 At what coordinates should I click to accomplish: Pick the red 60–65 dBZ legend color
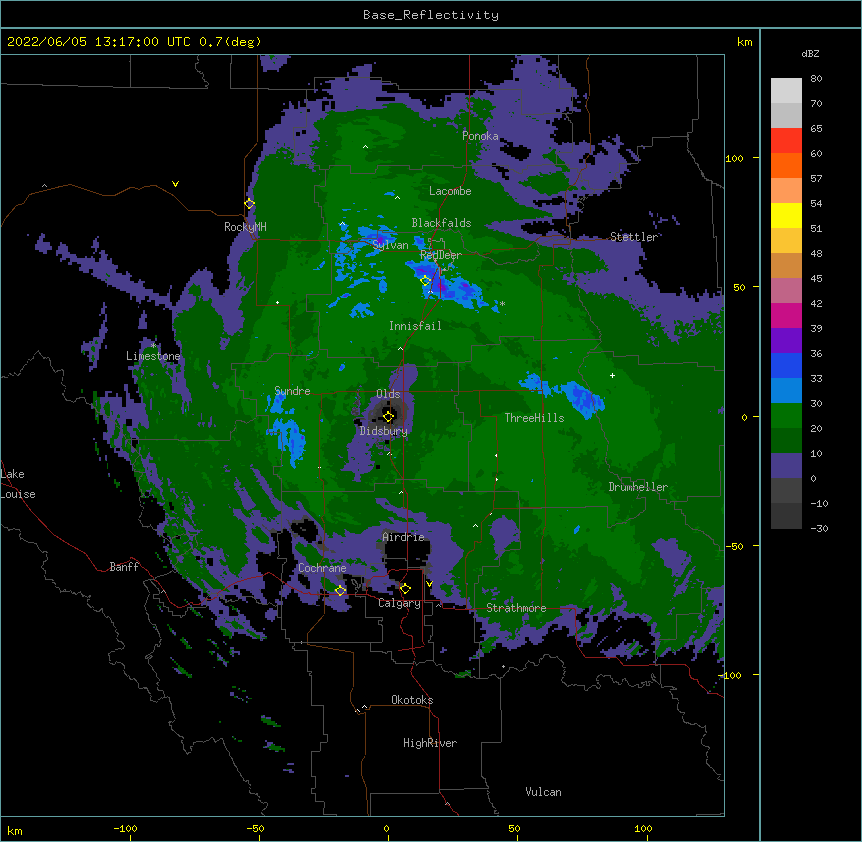click(x=786, y=140)
